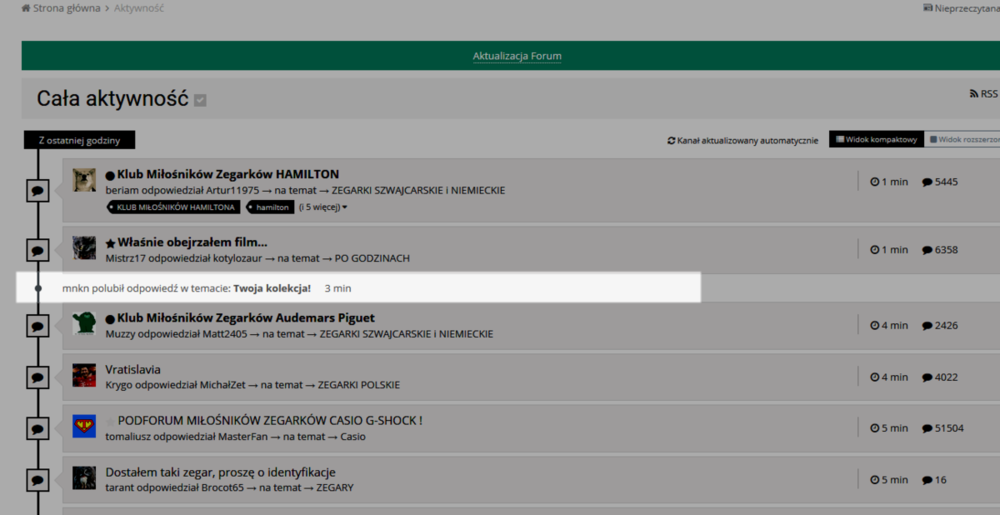The height and width of the screenshot is (515, 1000).
Task: Open the RSS feed link
Action: [983, 94]
